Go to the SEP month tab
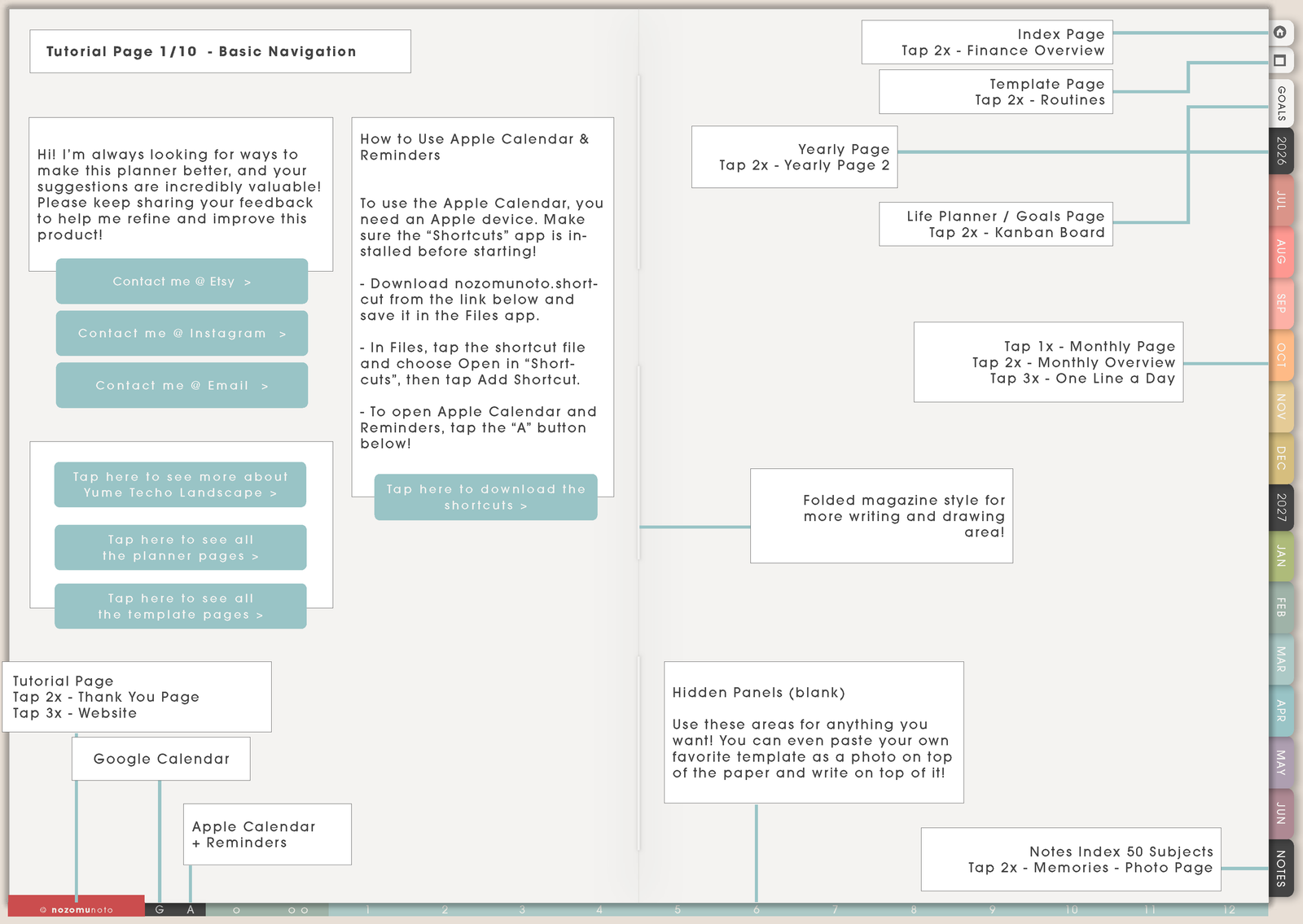Image resolution: width=1303 pixels, height=924 pixels. tap(1281, 303)
